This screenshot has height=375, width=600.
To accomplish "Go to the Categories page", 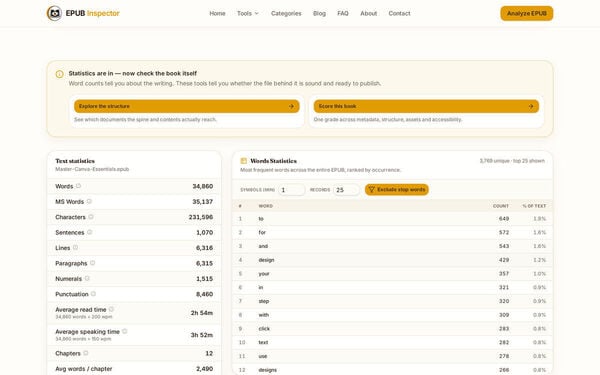I will tap(286, 13).
